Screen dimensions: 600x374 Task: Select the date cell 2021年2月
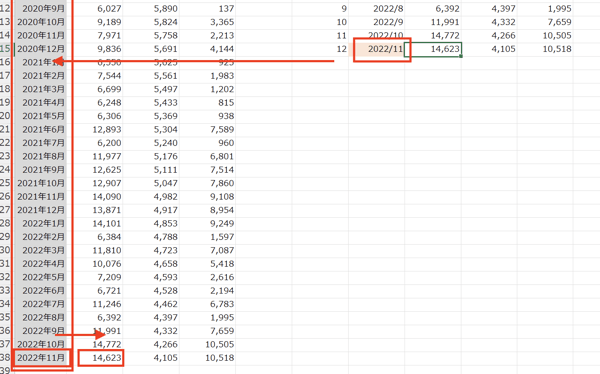[x=41, y=75]
